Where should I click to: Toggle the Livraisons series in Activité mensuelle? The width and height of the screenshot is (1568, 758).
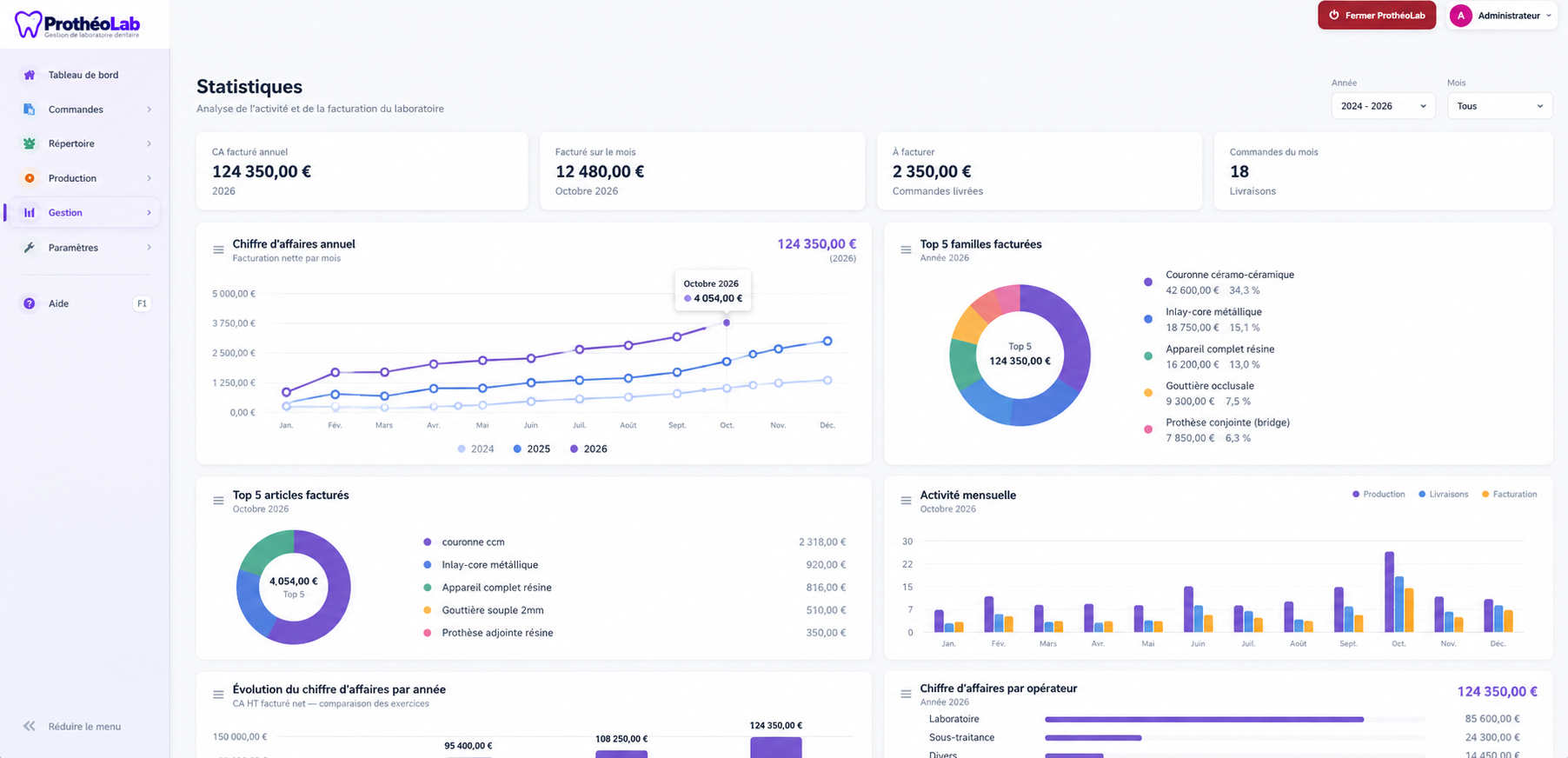click(x=1444, y=495)
